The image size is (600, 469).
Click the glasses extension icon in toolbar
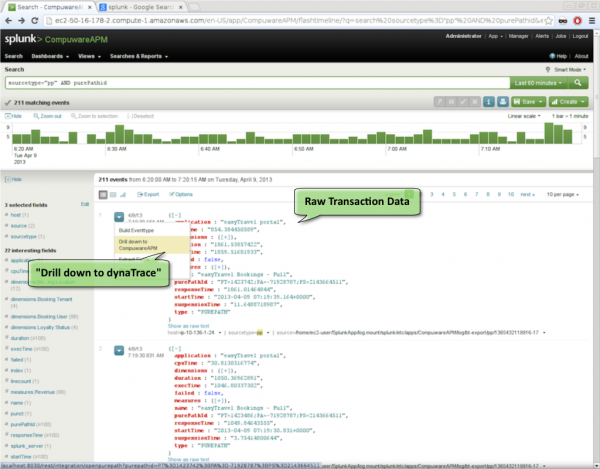(563, 21)
